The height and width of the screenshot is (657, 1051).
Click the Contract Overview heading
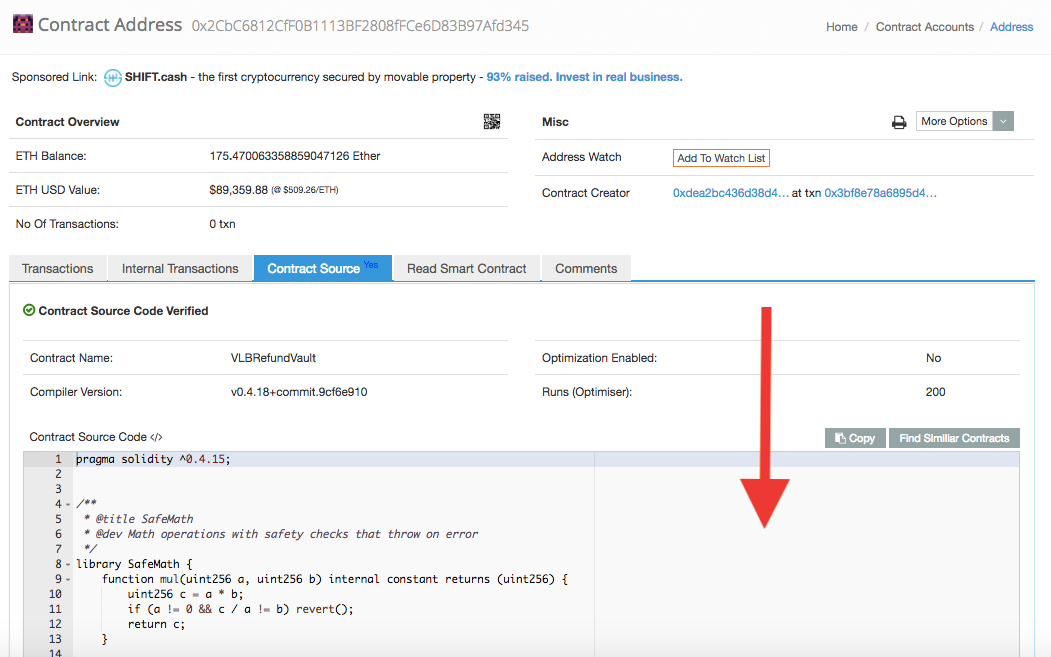point(68,122)
